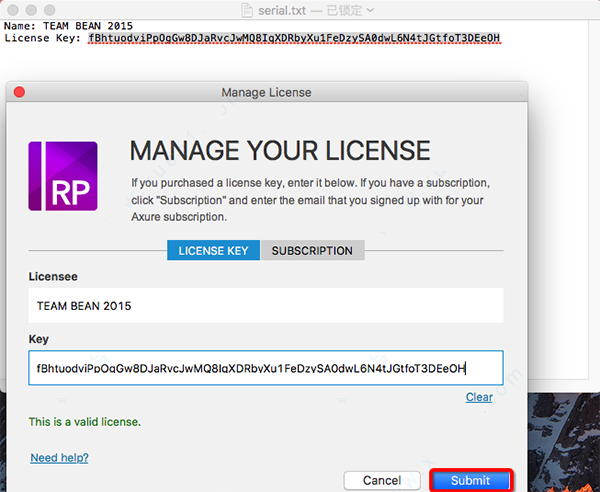
Task: Click into the Key input field
Action: (x=266, y=368)
